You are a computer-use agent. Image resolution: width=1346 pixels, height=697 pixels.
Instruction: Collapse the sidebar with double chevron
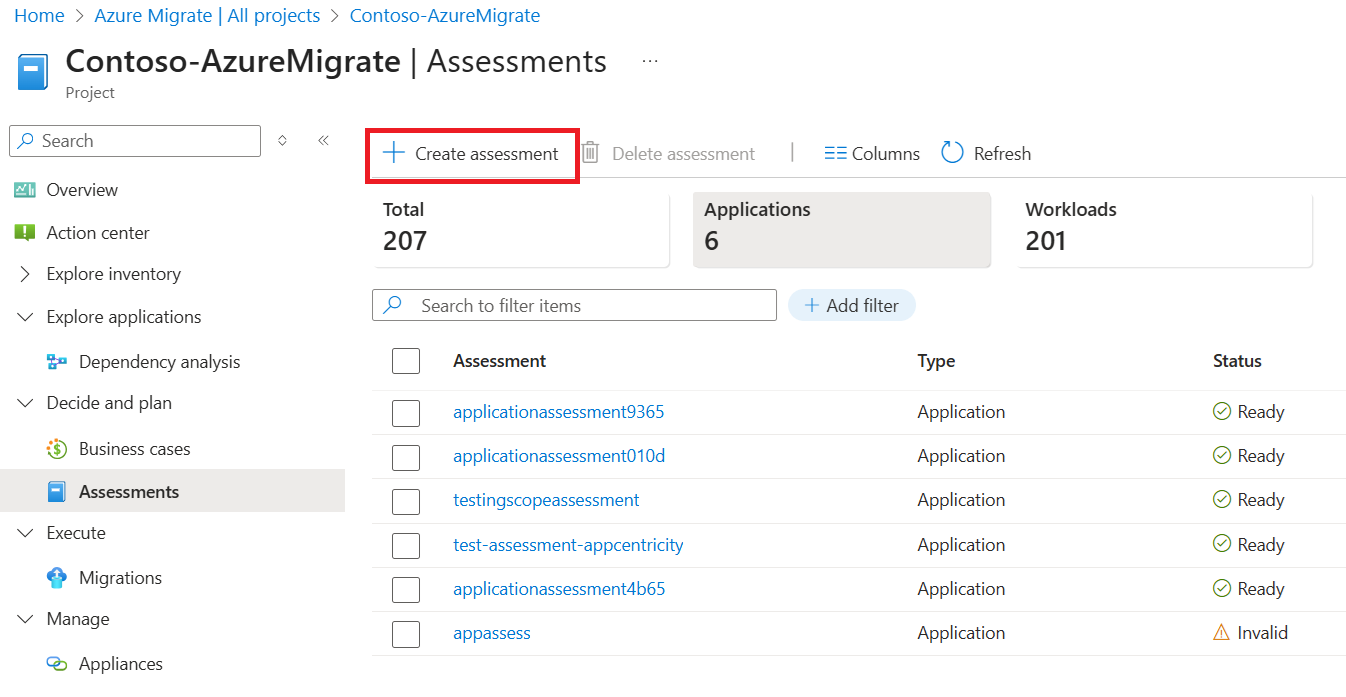(x=323, y=141)
